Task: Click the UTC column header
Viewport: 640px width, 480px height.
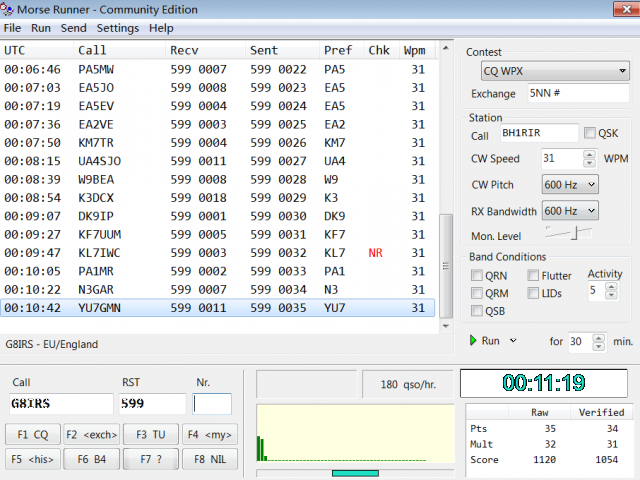Action: coord(37,50)
